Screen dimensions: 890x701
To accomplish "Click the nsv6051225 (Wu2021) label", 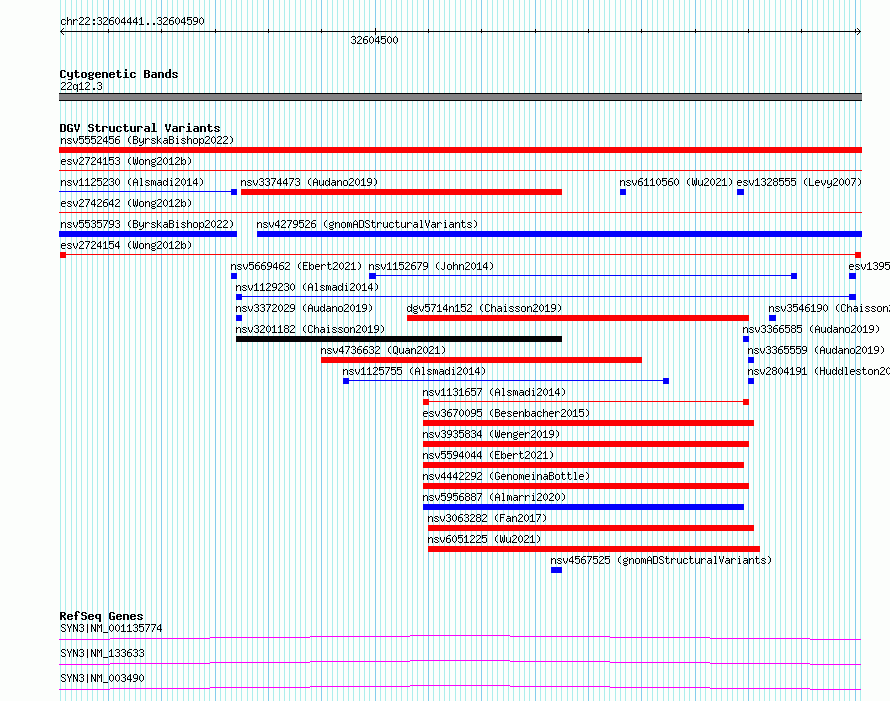I will 484,539.
